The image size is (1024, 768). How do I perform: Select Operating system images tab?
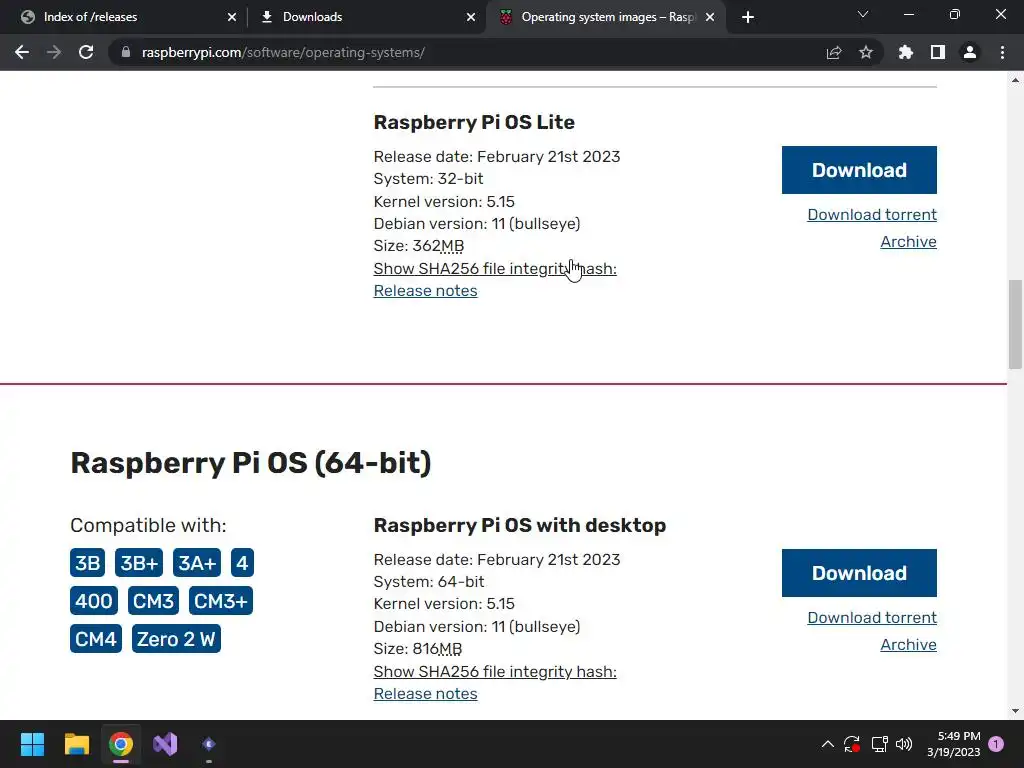click(x=607, y=17)
